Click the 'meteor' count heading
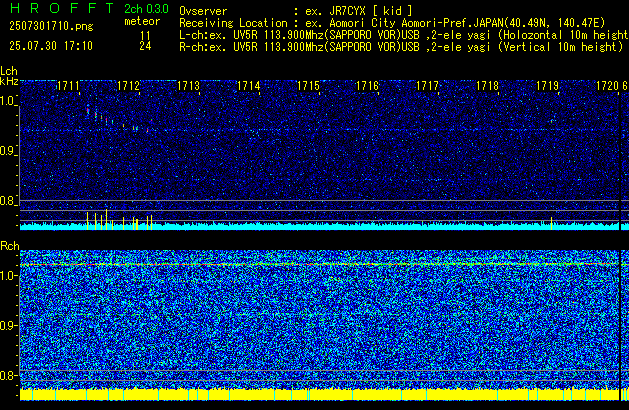 (142, 22)
